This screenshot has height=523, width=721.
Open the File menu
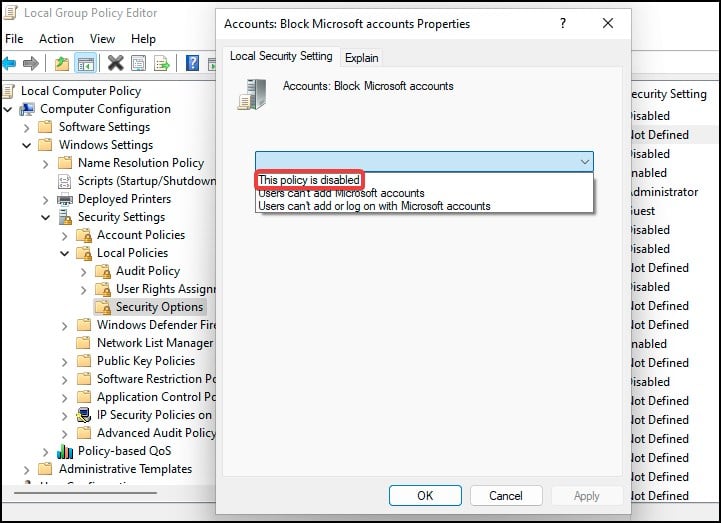tap(14, 39)
